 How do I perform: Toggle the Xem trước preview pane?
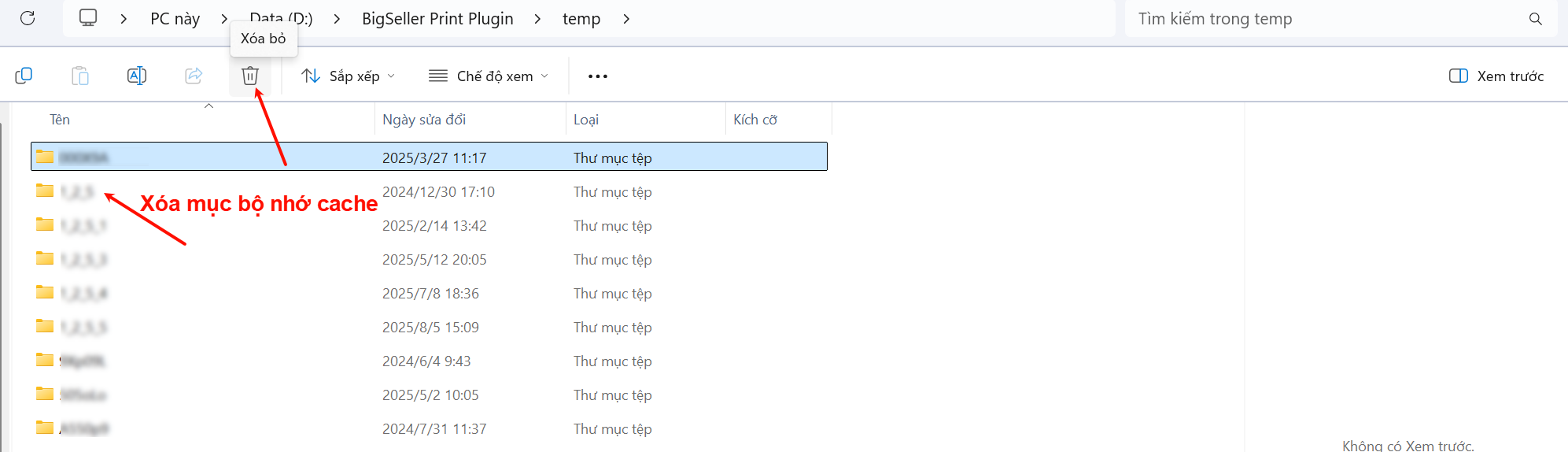click(1496, 76)
